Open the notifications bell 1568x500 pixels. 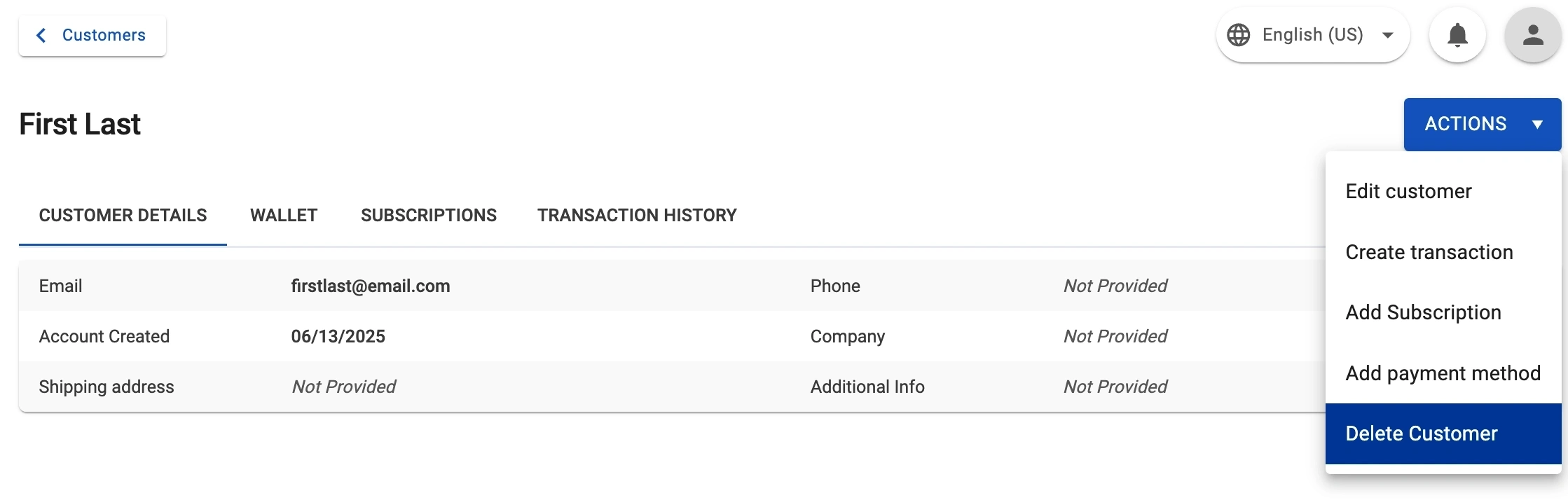tap(1457, 35)
